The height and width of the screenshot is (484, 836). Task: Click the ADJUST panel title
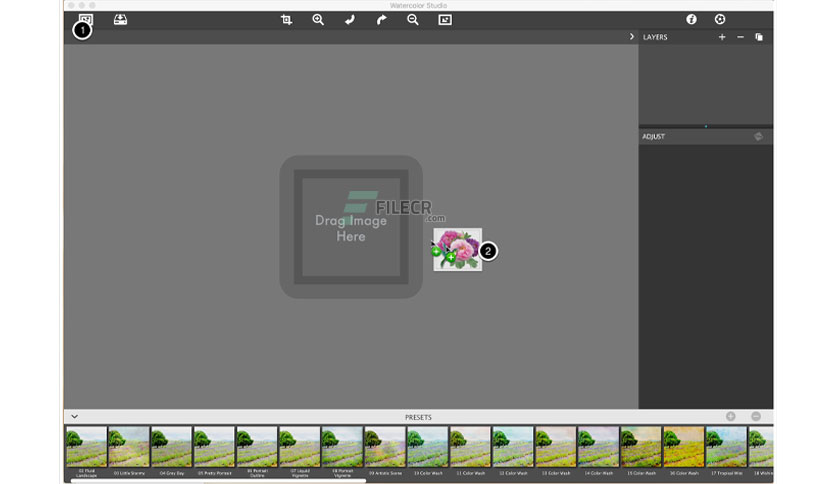pyautogui.click(x=654, y=136)
